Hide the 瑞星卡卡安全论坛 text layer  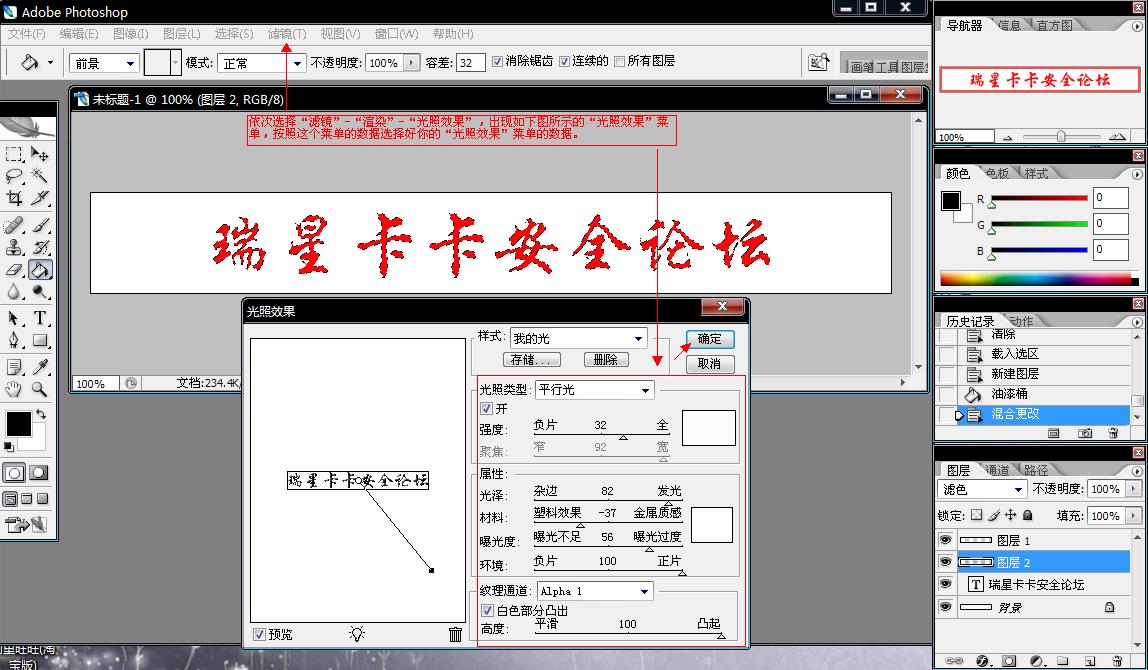click(x=945, y=584)
